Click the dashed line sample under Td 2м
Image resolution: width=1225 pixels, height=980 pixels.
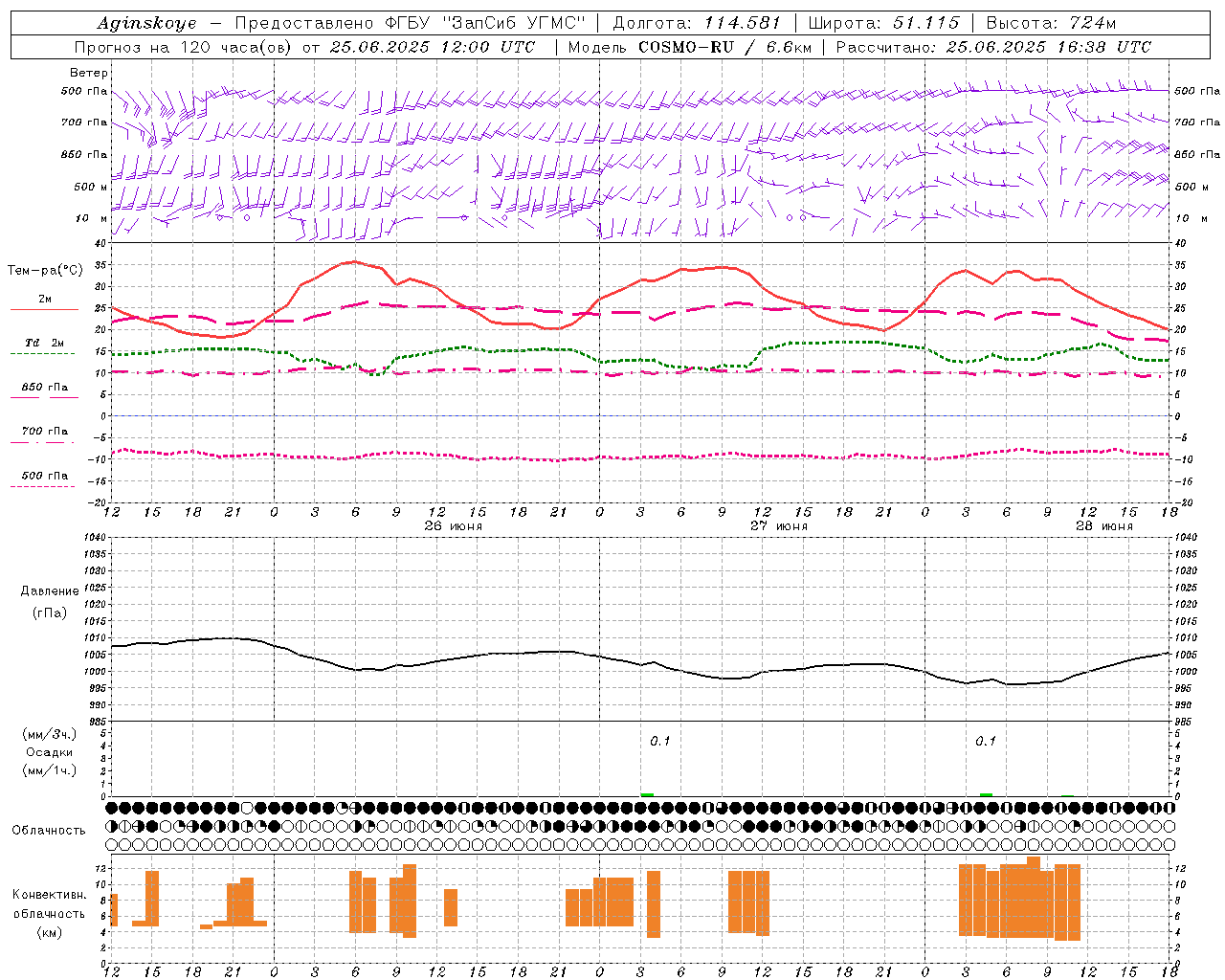(43, 353)
